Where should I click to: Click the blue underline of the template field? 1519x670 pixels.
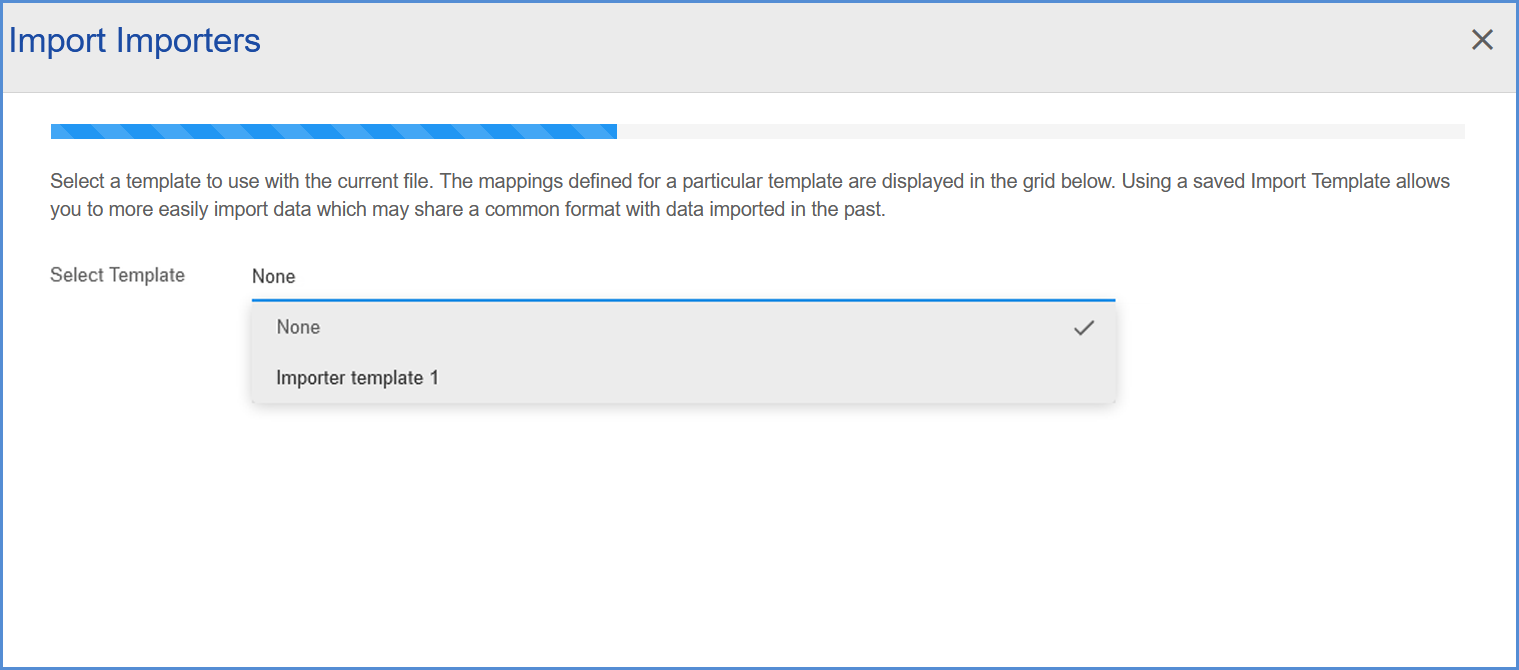(x=683, y=300)
